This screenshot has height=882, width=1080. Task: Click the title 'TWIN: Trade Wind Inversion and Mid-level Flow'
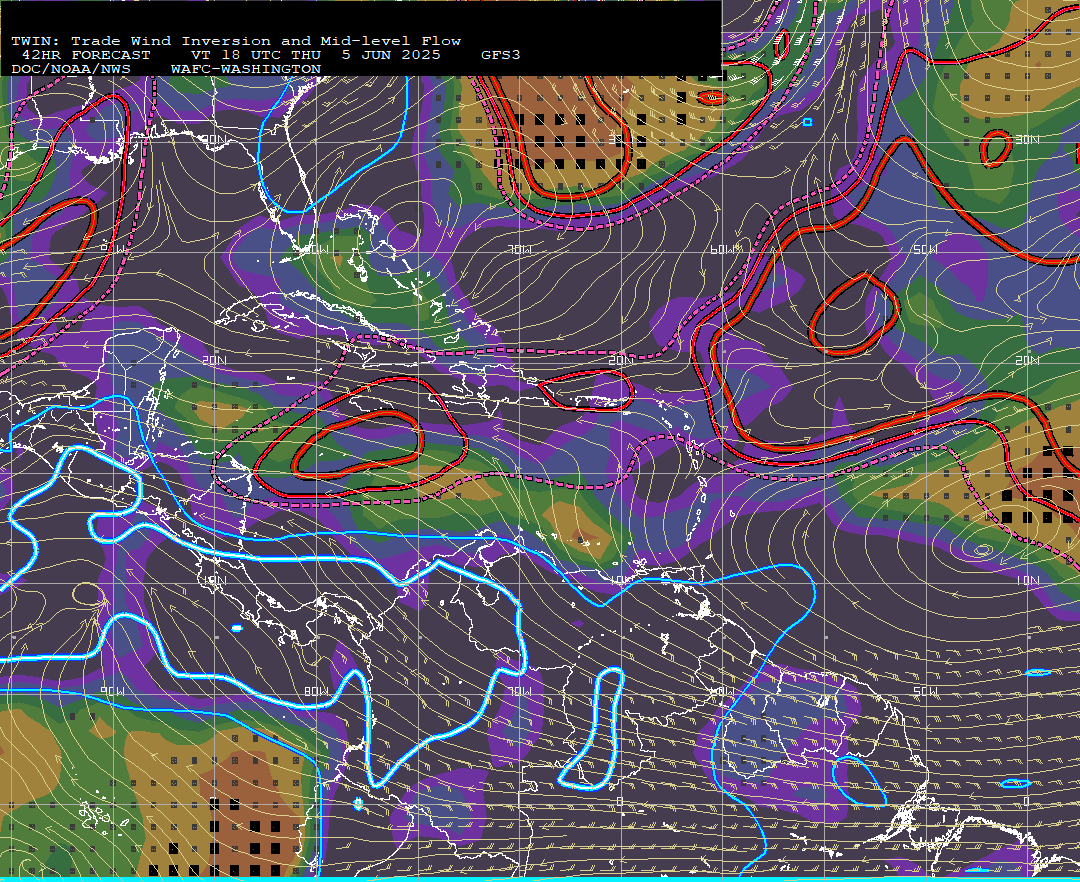click(236, 41)
